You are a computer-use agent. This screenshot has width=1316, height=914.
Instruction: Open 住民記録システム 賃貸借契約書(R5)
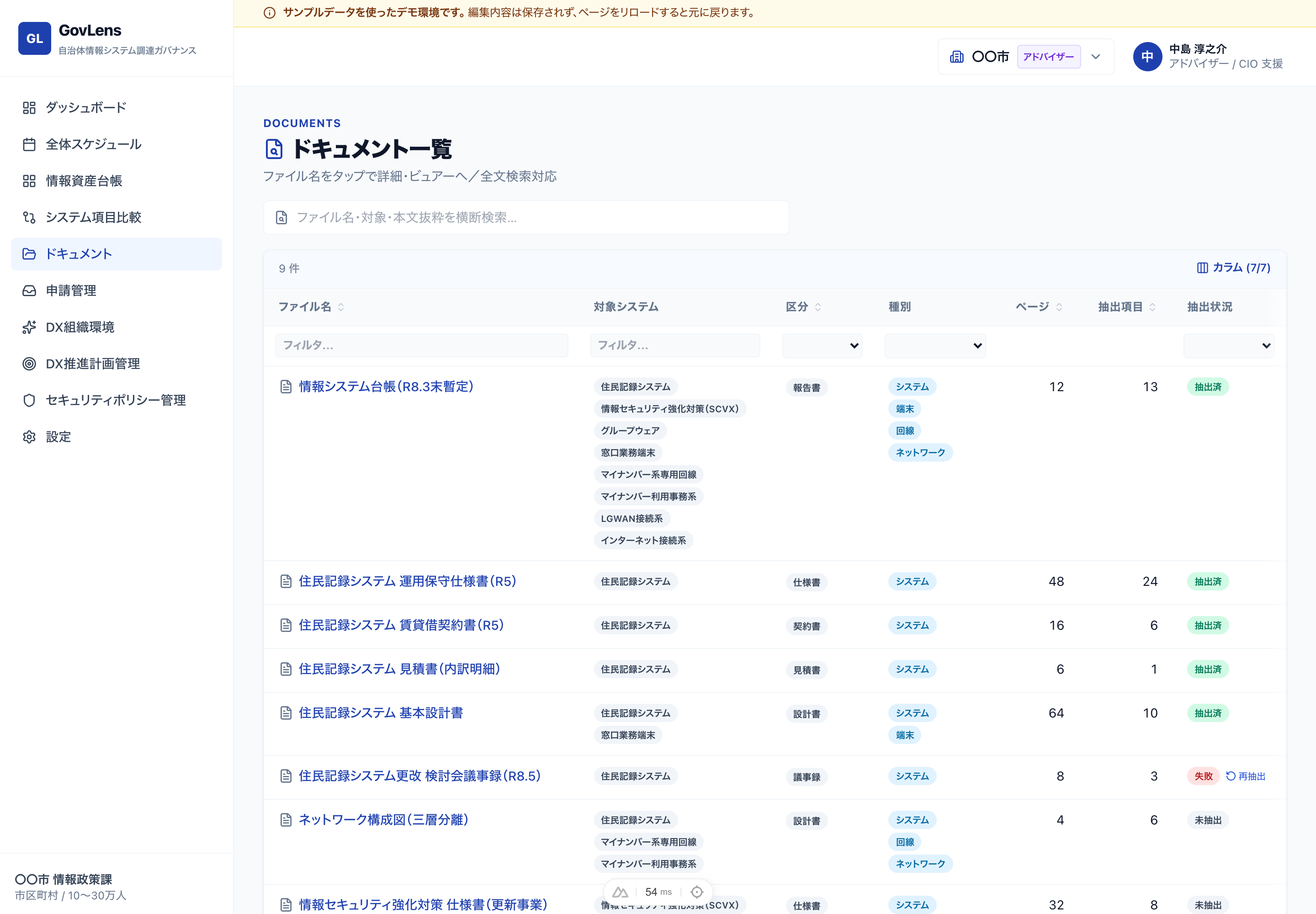pos(402,625)
